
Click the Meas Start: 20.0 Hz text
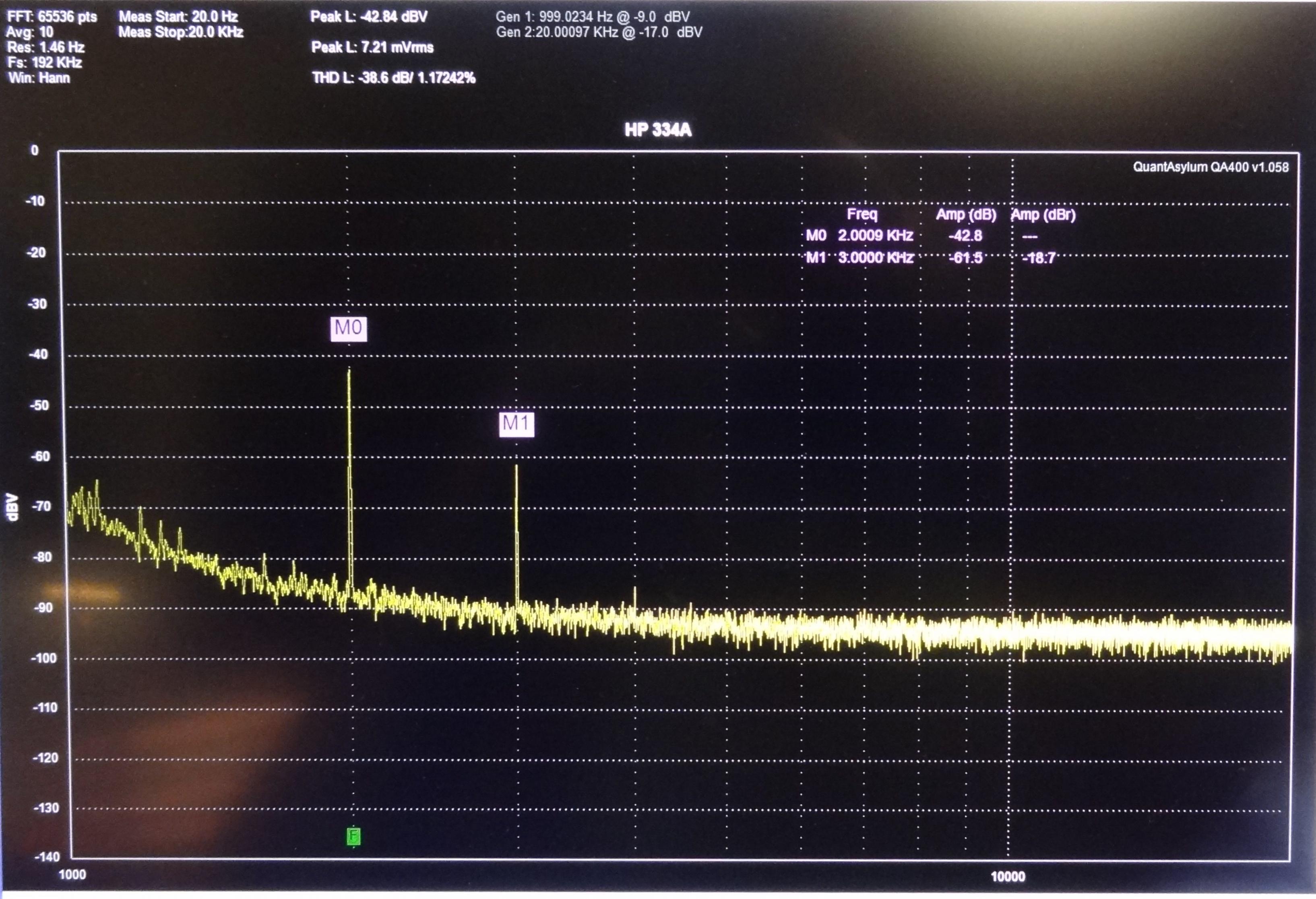[178, 17]
